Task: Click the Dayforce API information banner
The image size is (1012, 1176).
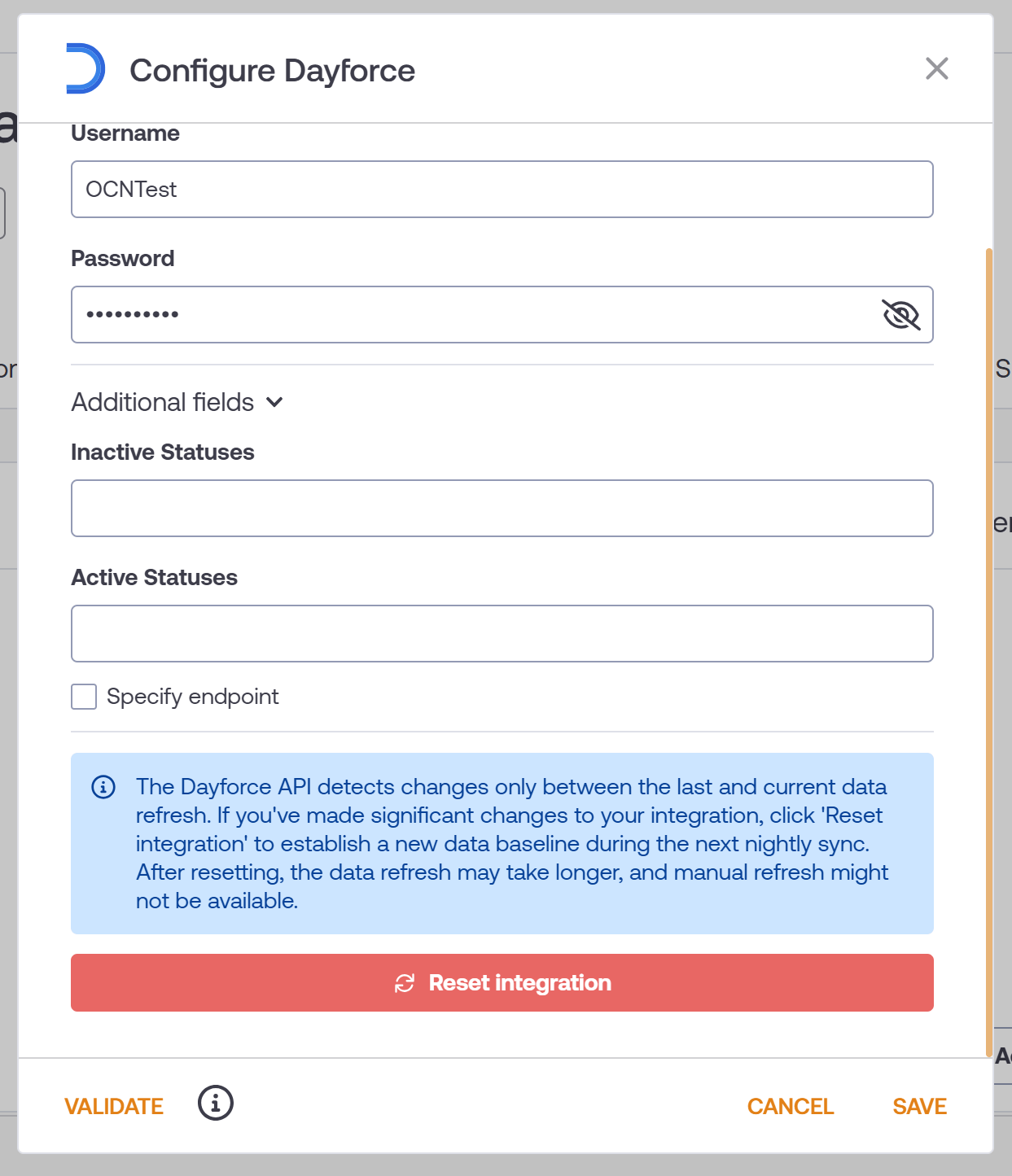Action: (x=502, y=844)
